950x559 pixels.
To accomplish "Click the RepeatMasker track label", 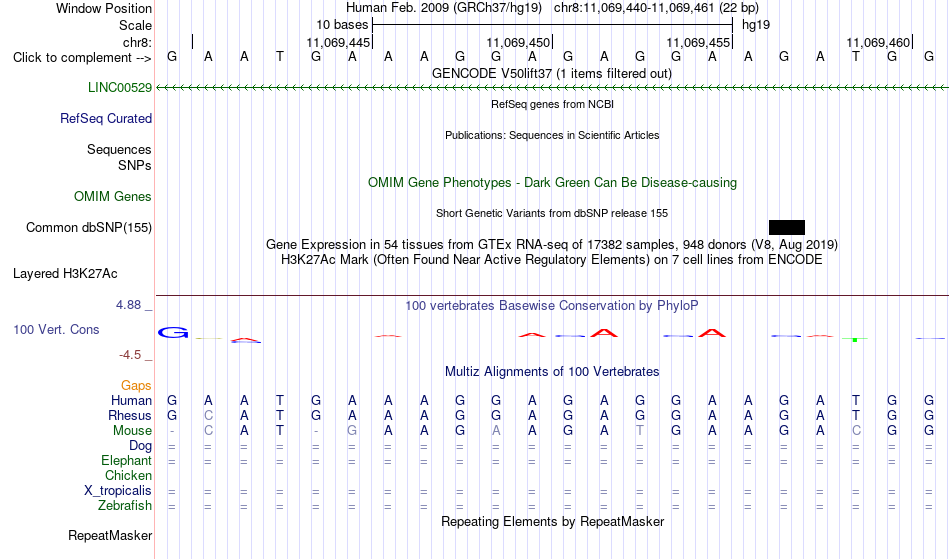I will click(x=110, y=535).
